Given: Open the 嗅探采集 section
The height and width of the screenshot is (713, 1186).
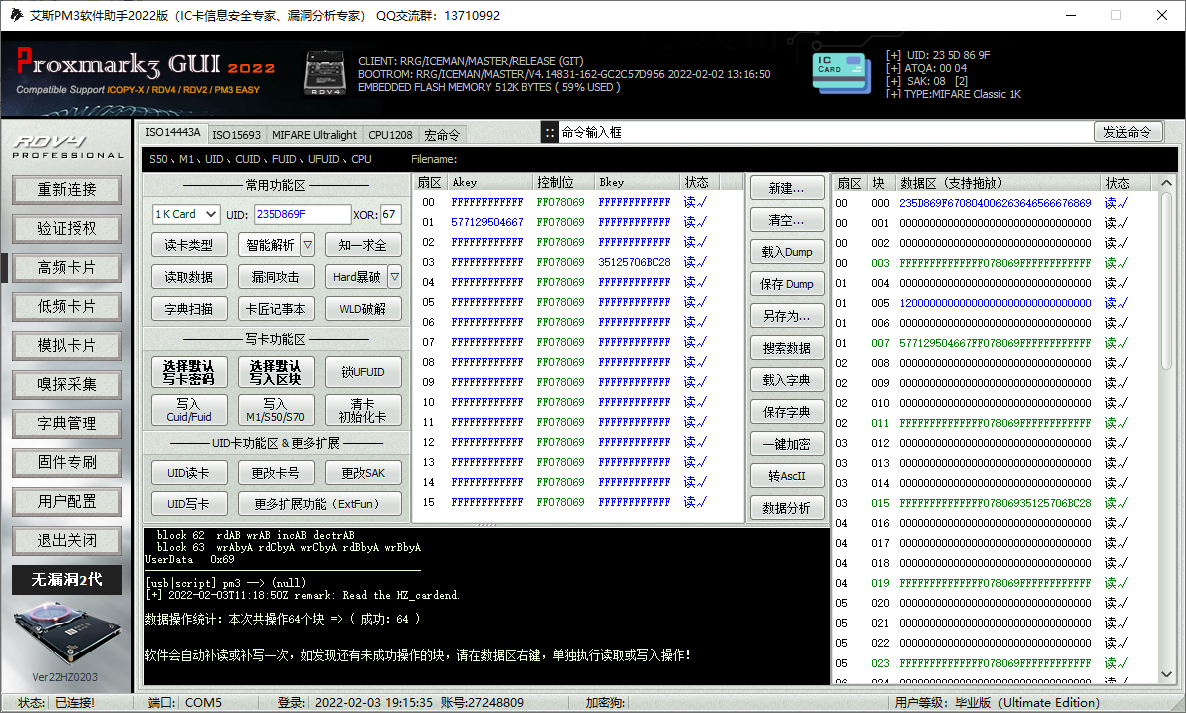Looking at the screenshot, I should 67,384.
